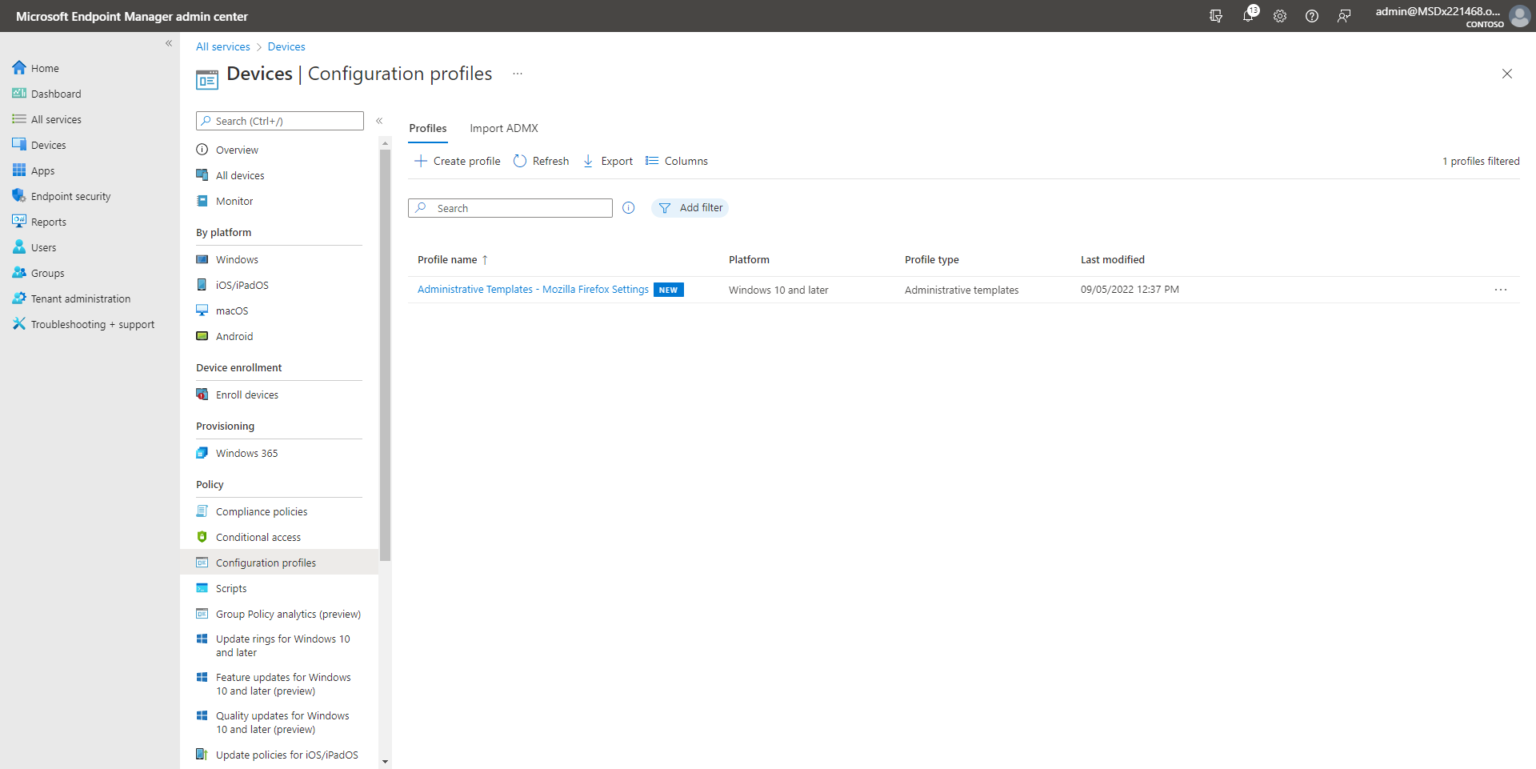The width and height of the screenshot is (1536, 769).
Task: Collapse the Devices menu pane with the chevron
Action: (x=379, y=119)
